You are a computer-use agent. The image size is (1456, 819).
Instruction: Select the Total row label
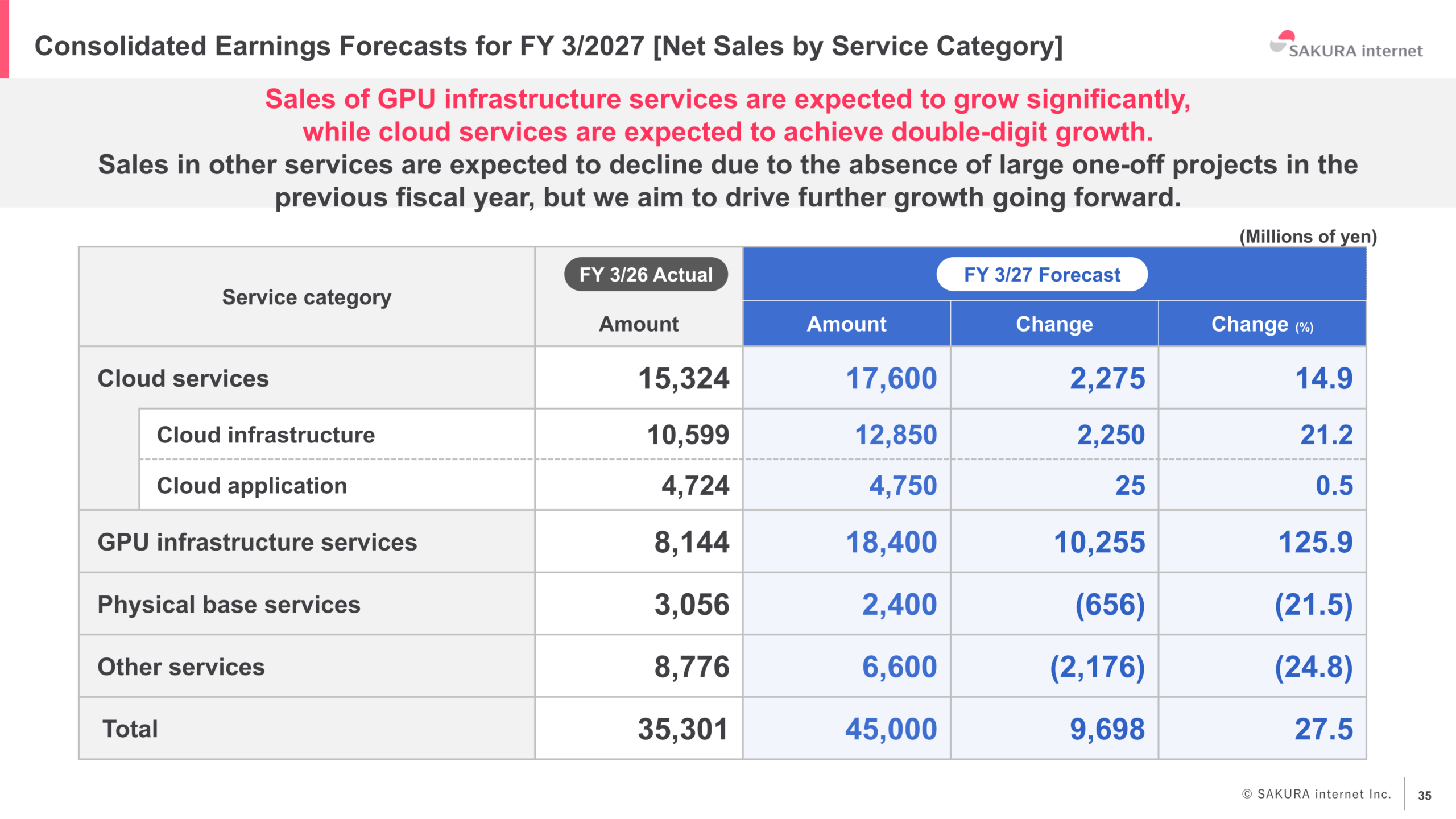coord(130,729)
